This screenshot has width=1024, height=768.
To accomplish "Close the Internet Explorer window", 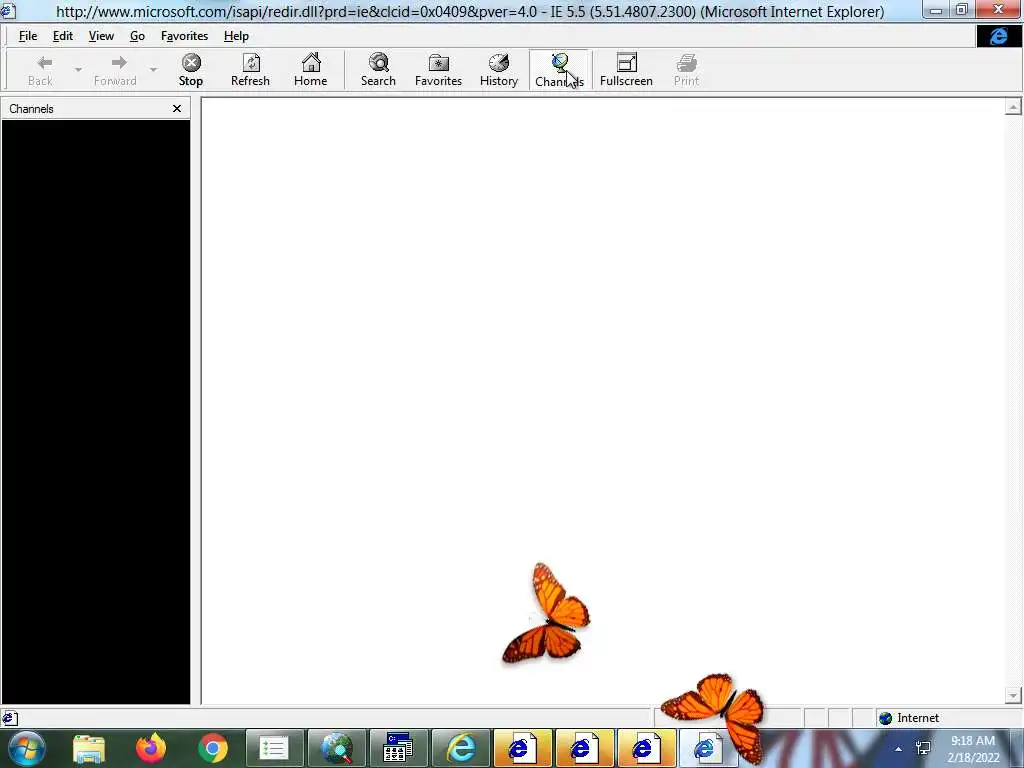I will click(x=999, y=9).
